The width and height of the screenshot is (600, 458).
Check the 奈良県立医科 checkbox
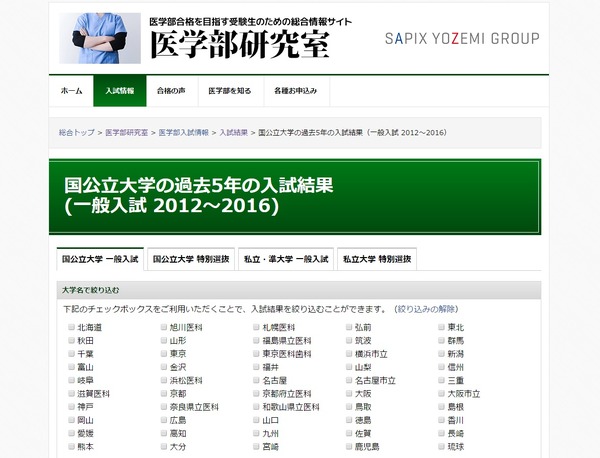[x=164, y=407]
